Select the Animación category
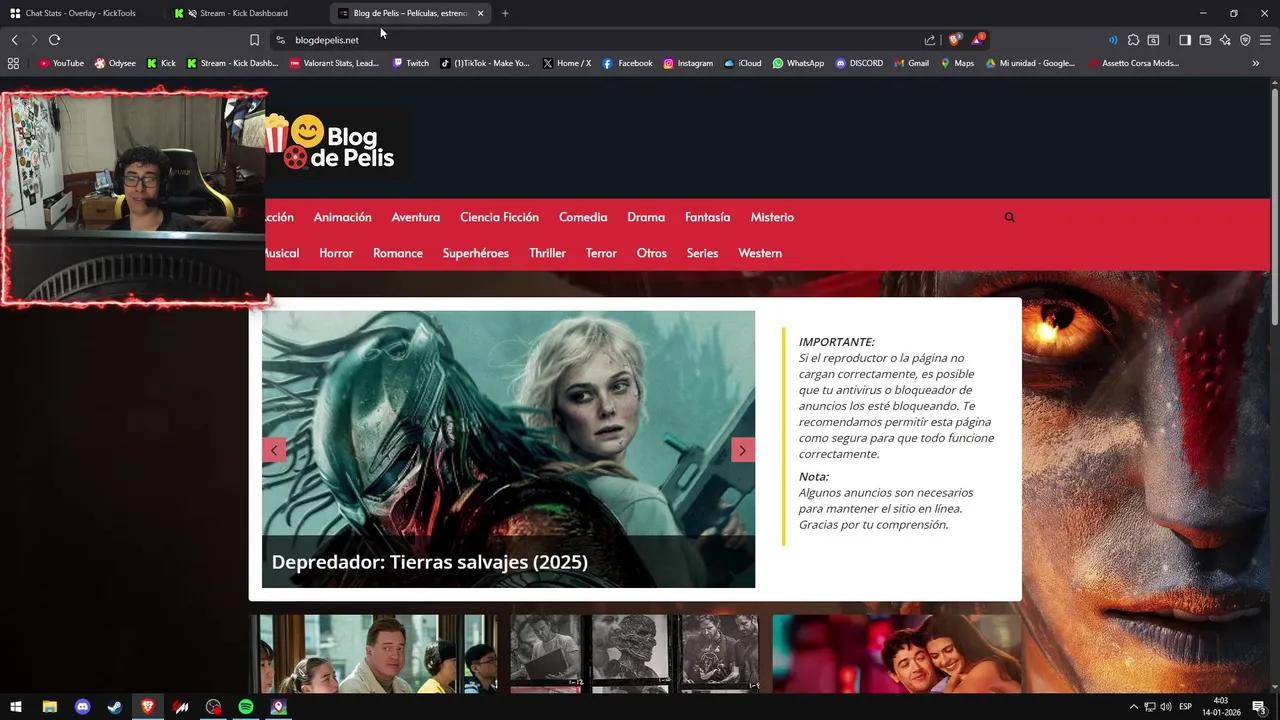Image resolution: width=1280 pixels, height=720 pixels. (342, 217)
